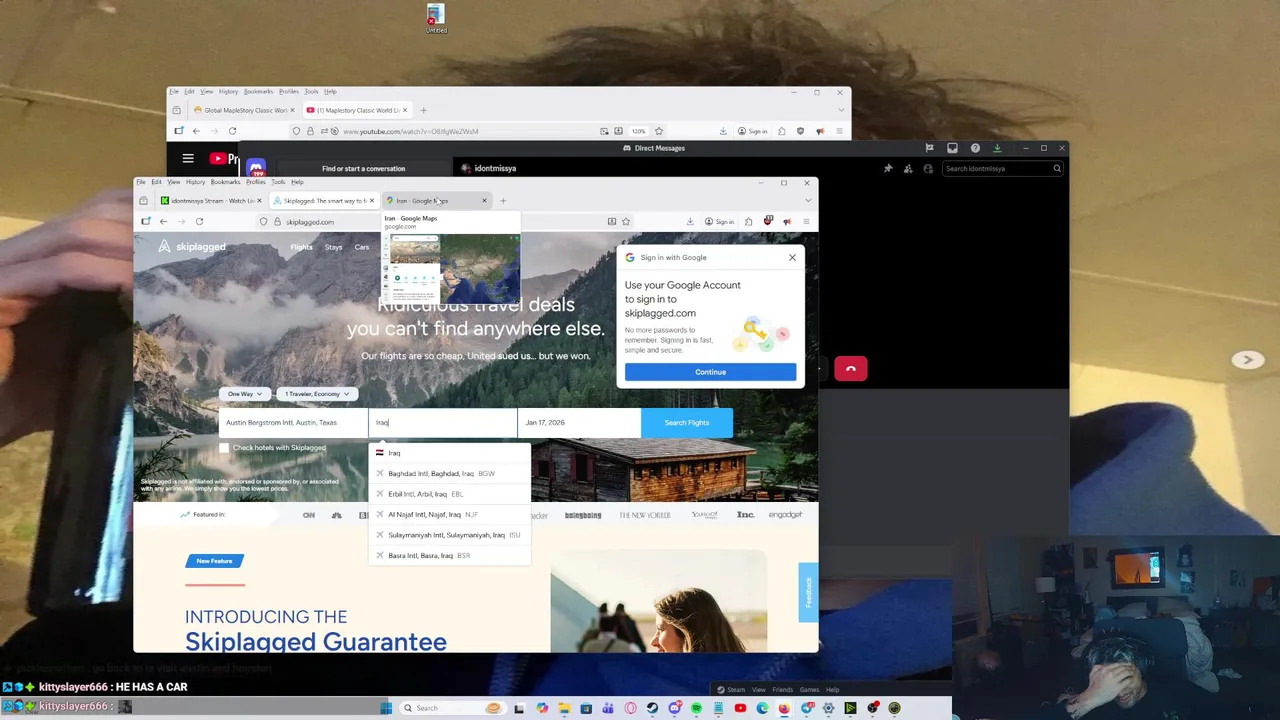Toggle Check hotels with Skiplagged checkbox

coord(224,448)
